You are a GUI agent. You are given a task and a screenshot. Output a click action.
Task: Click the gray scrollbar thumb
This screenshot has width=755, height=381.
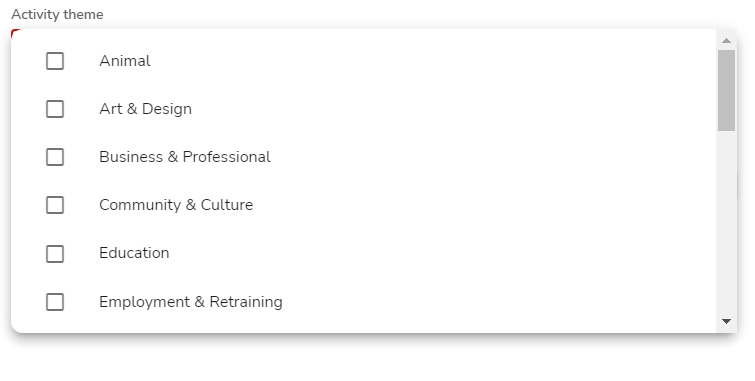(727, 90)
